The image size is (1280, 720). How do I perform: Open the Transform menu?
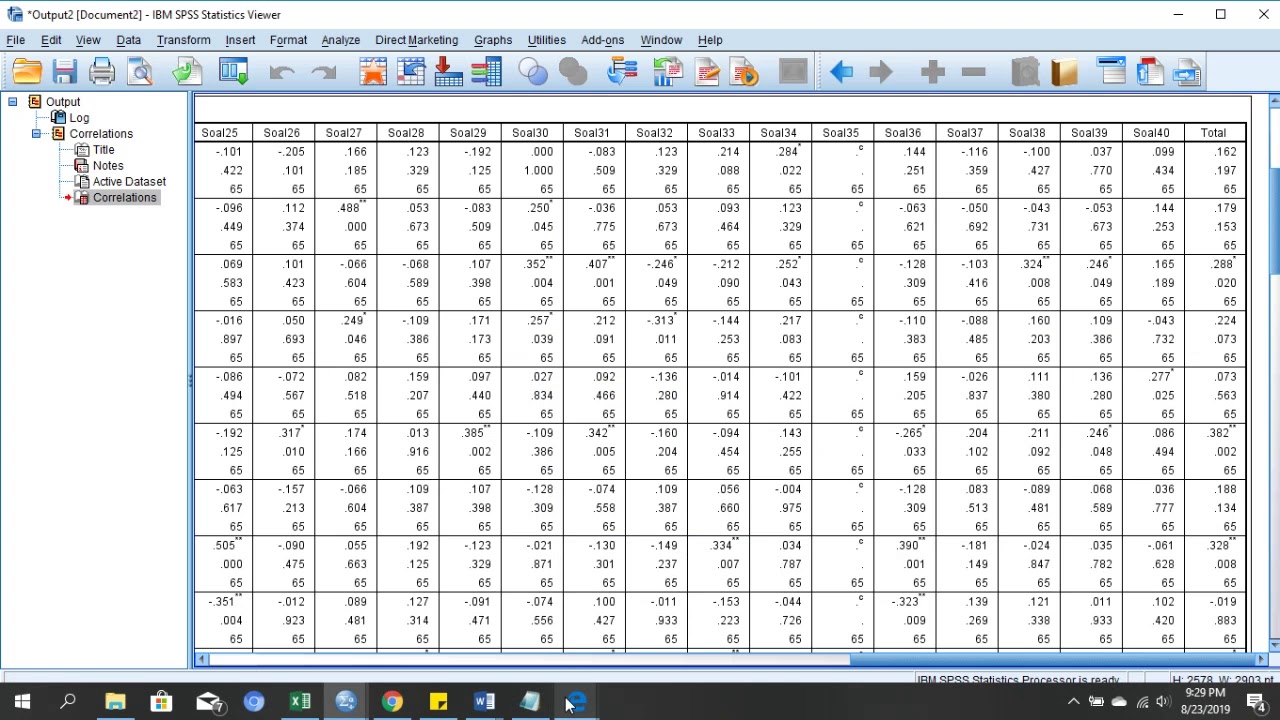(x=184, y=40)
